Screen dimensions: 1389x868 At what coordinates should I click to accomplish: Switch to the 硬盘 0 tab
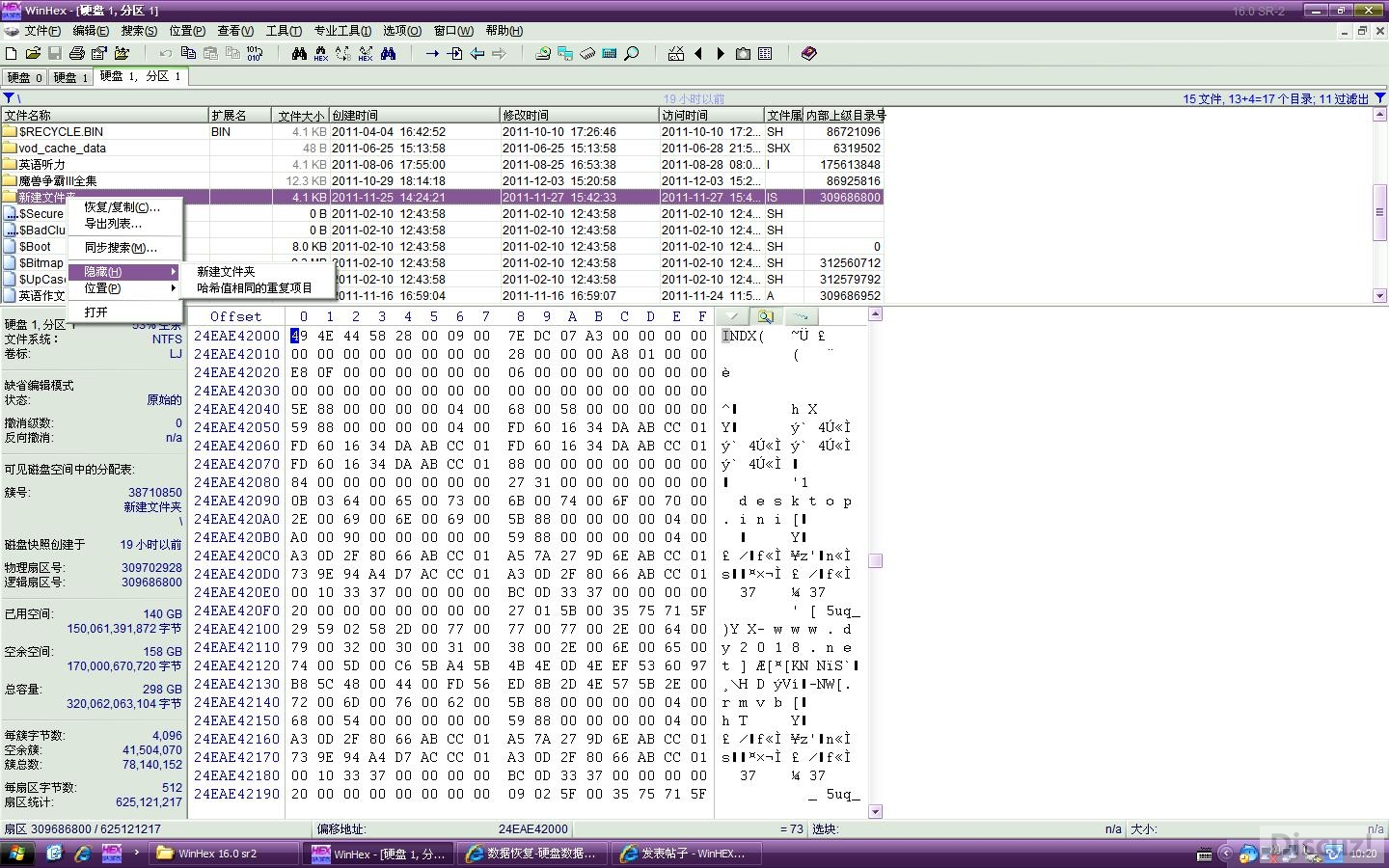(24, 77)
